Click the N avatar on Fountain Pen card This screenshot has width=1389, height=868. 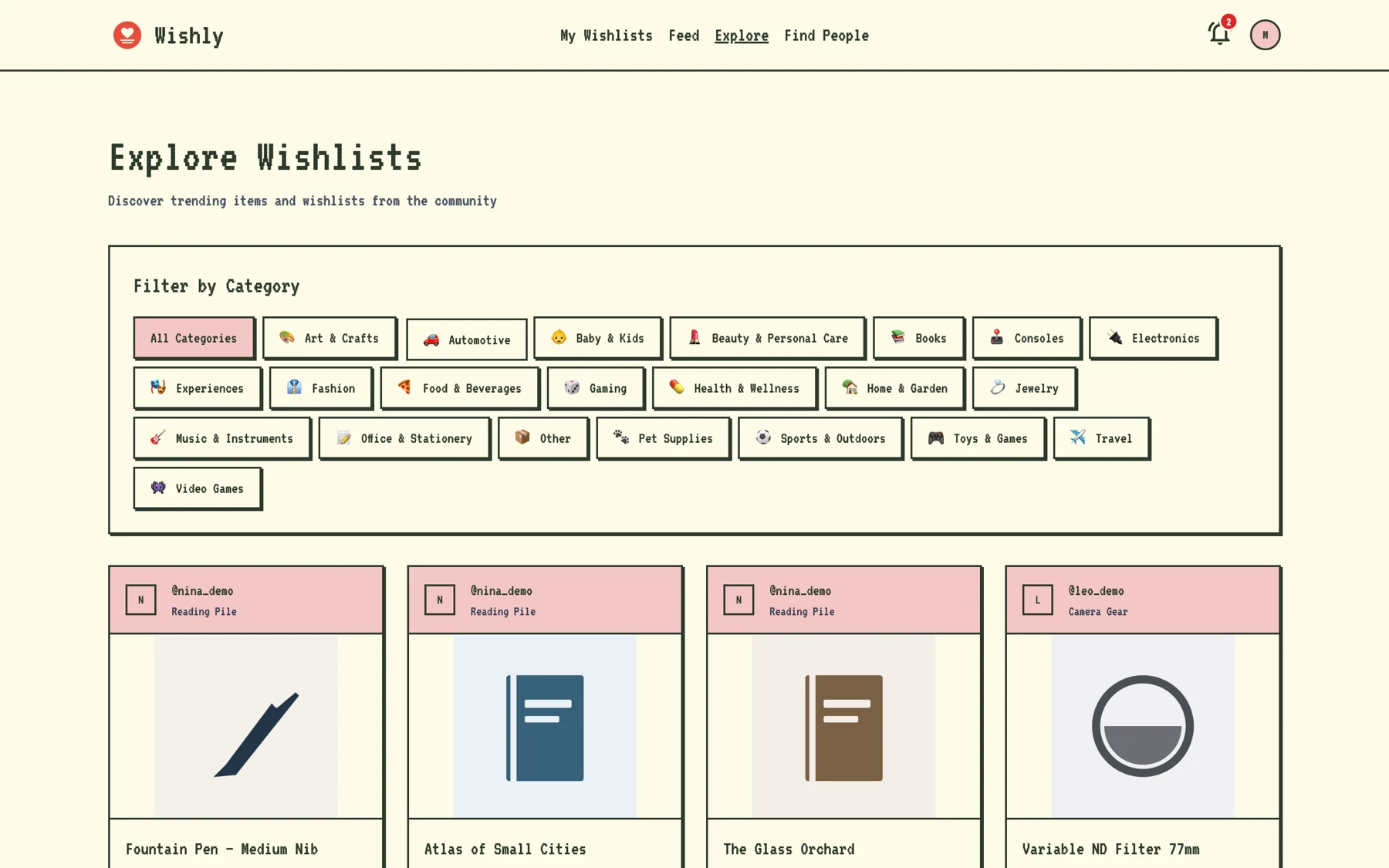click(x=140, y=599)
